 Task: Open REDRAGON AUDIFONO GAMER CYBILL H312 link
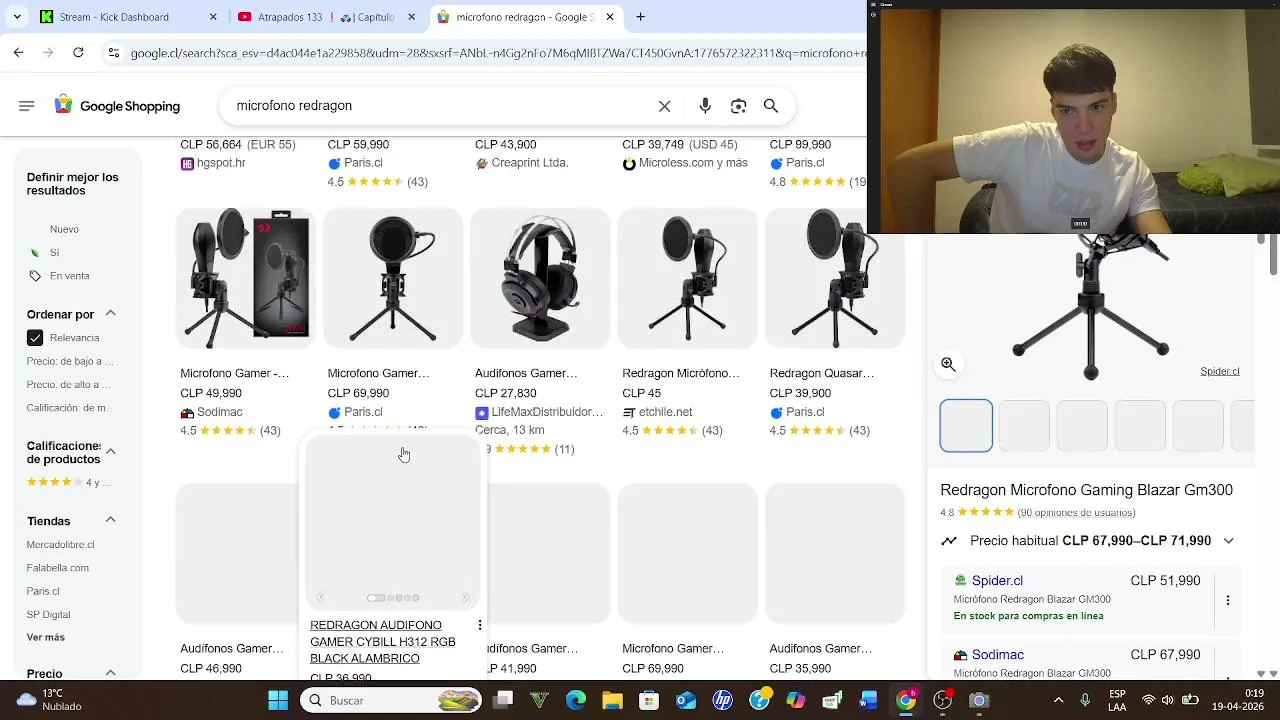382,642
